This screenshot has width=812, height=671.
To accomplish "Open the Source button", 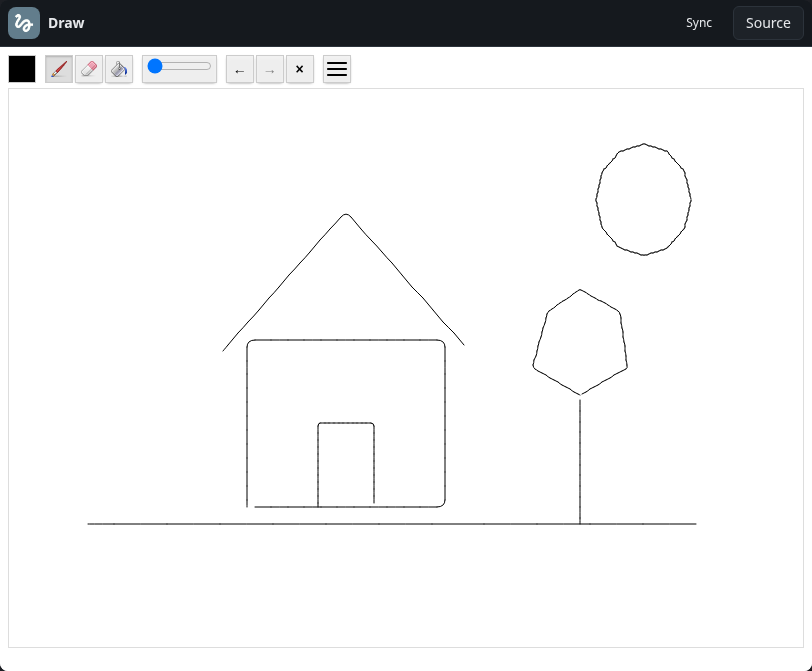I will tap(768, 23).
